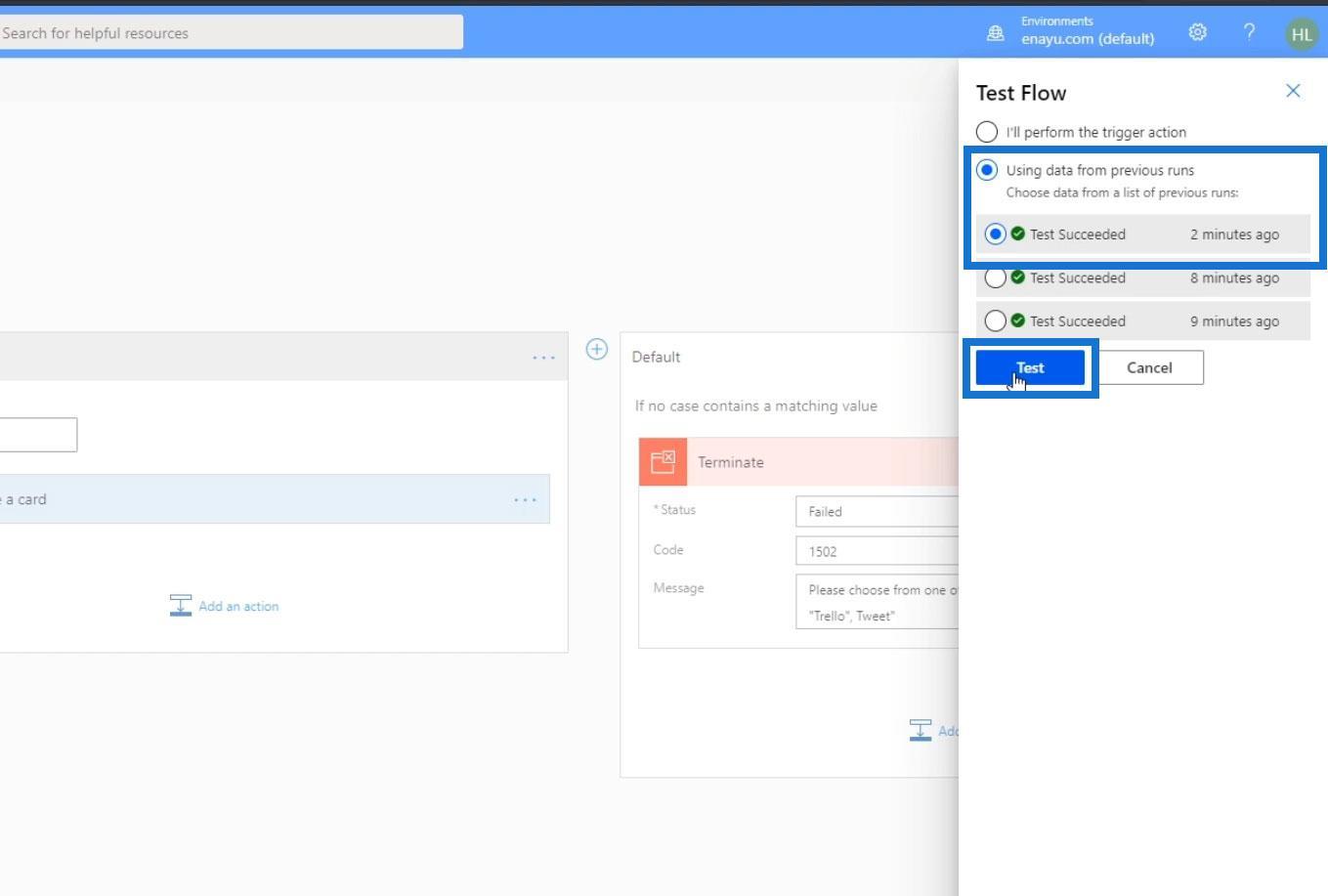Click the Add an action icon in the Default branch
The height and width of the screenshot is (896, 1328).
[x=921, y=730]
